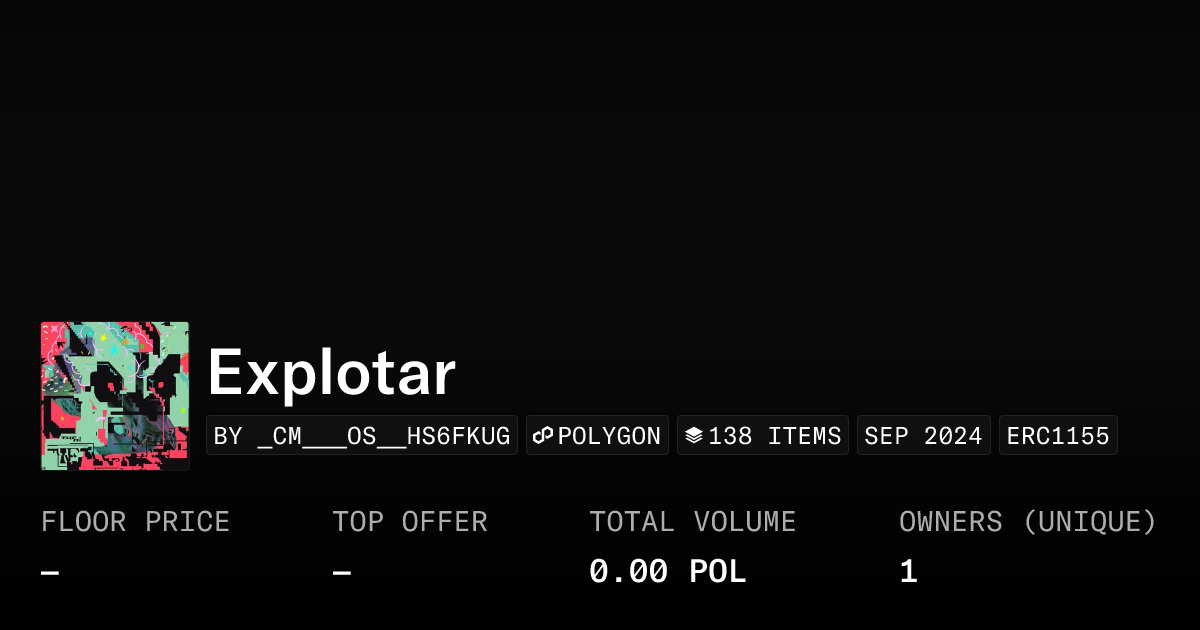Select the 0.00 total volume number

tap(628, 572)
